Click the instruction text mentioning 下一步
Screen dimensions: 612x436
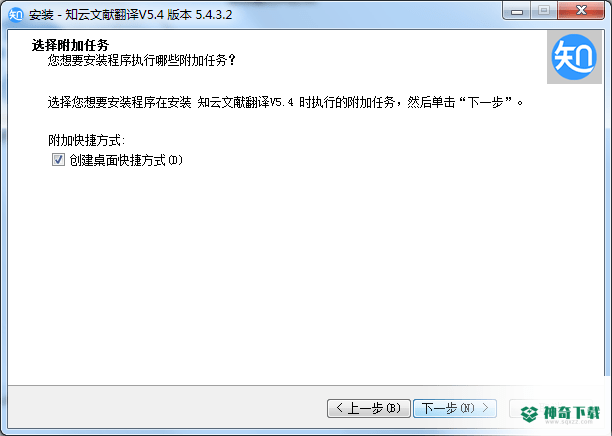(x=285, y=103)
